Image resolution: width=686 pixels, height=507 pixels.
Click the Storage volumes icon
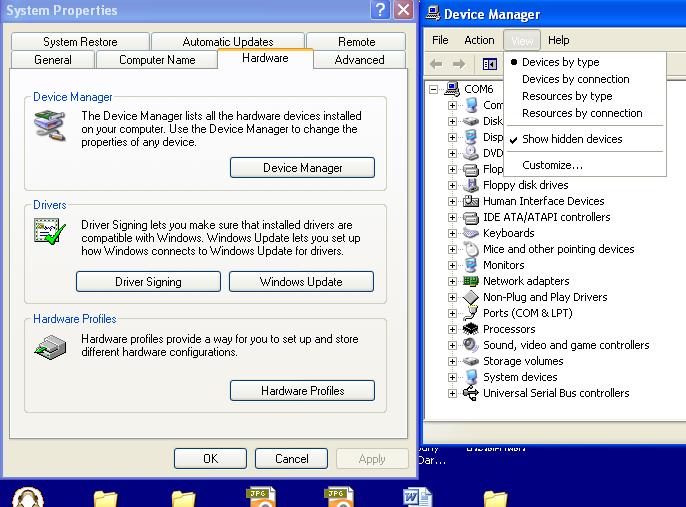(471, 361)
